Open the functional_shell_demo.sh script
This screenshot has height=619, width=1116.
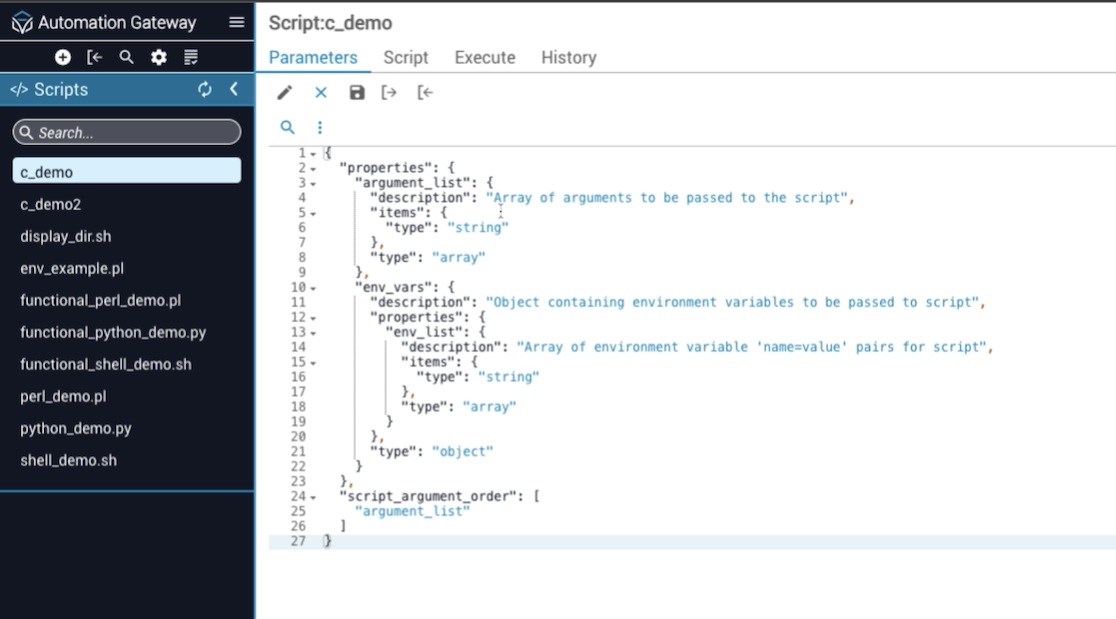[x=106, y=364]
